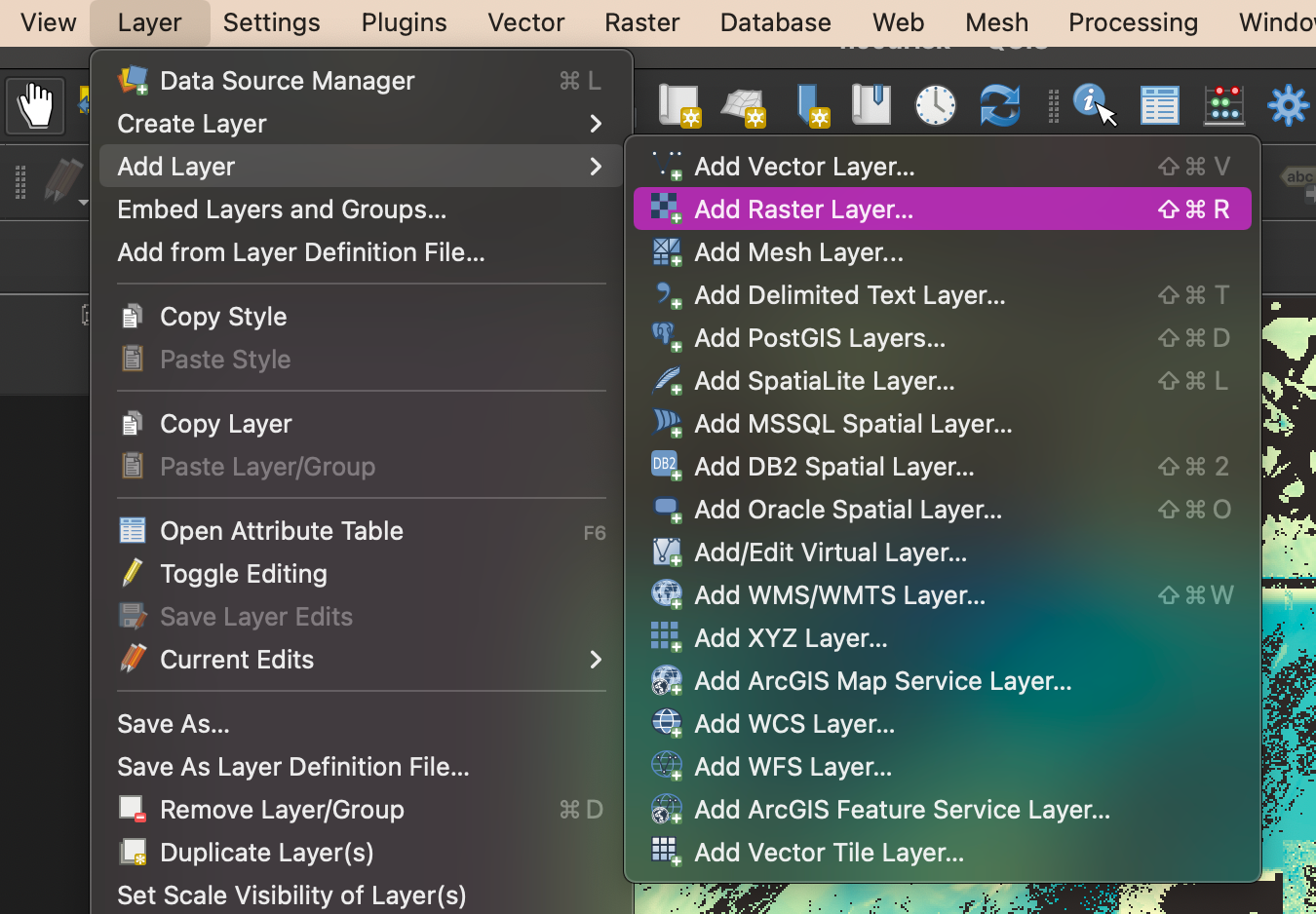Open the Processing Toolbox gear icon
Image resolution: width=1316 pixels, height=914 pixels.
[1288, 105]
